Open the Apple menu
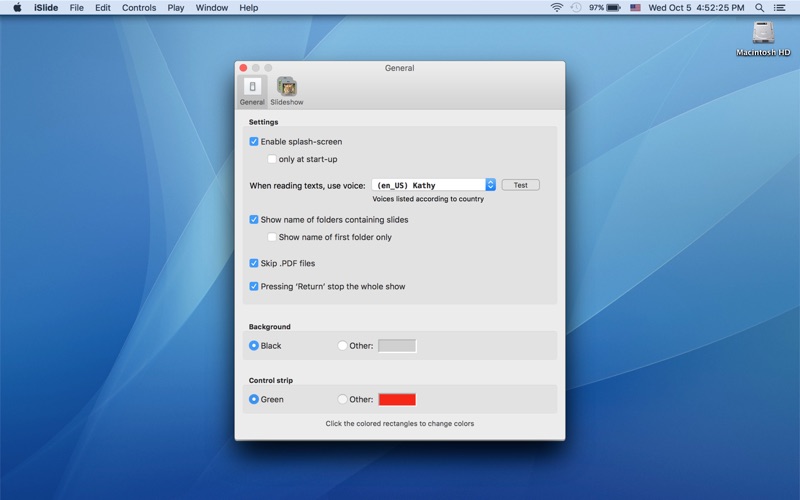800x500 pixels. [17, 8]
